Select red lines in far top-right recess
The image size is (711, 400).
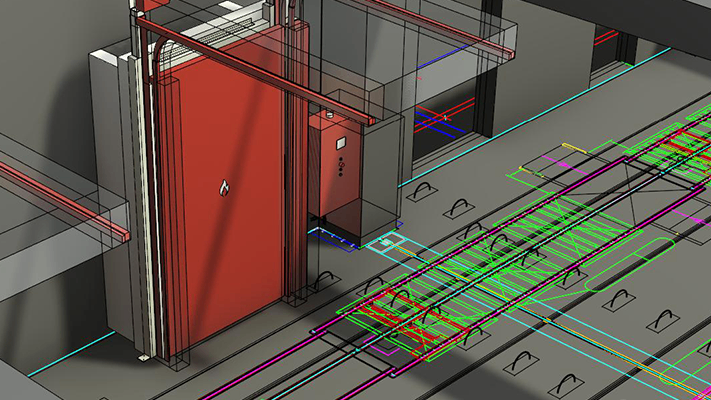click(606, 39)
